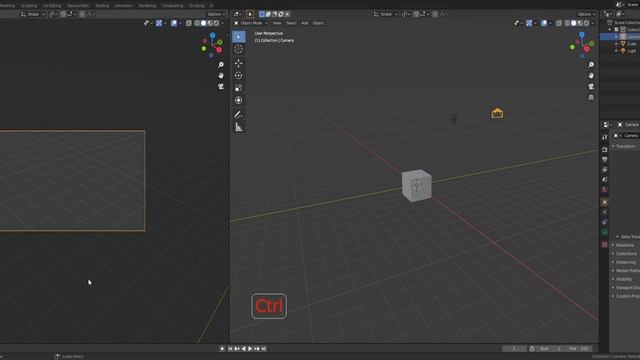Open Object Mode dropdown in right viewport

click(251, 23)
